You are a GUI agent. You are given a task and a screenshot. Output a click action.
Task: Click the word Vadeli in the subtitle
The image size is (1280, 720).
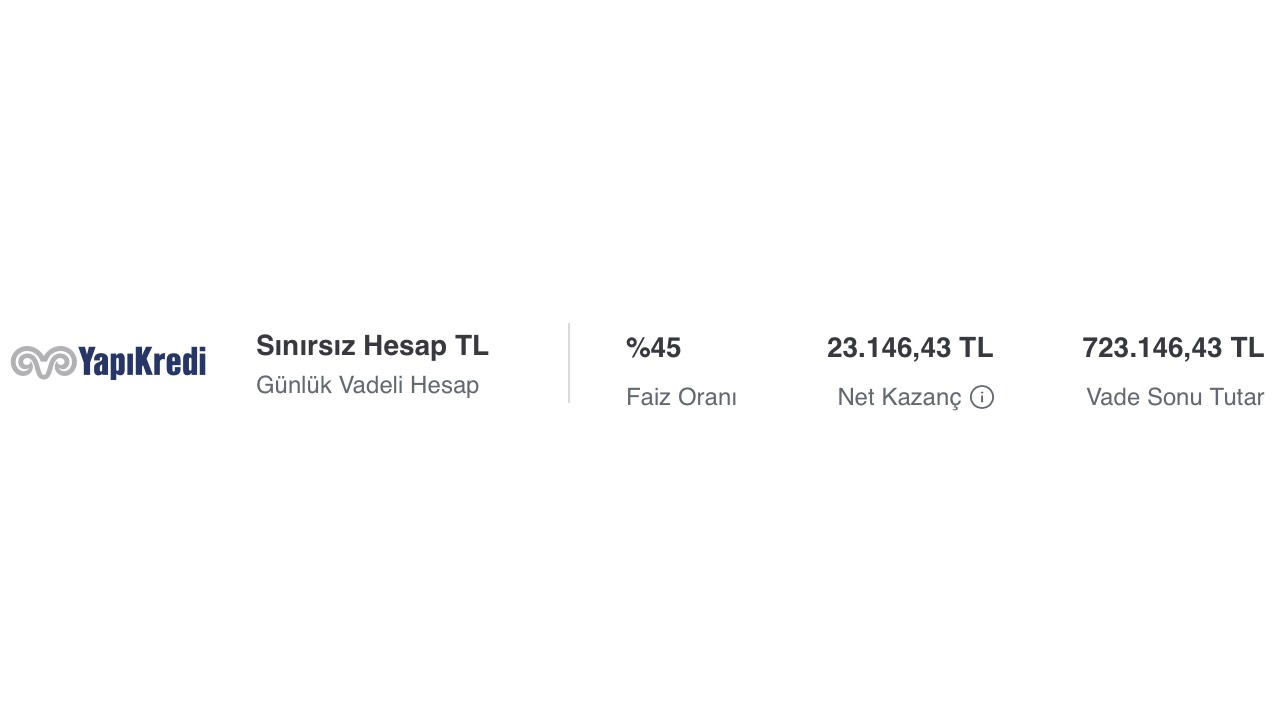point(370,386)
